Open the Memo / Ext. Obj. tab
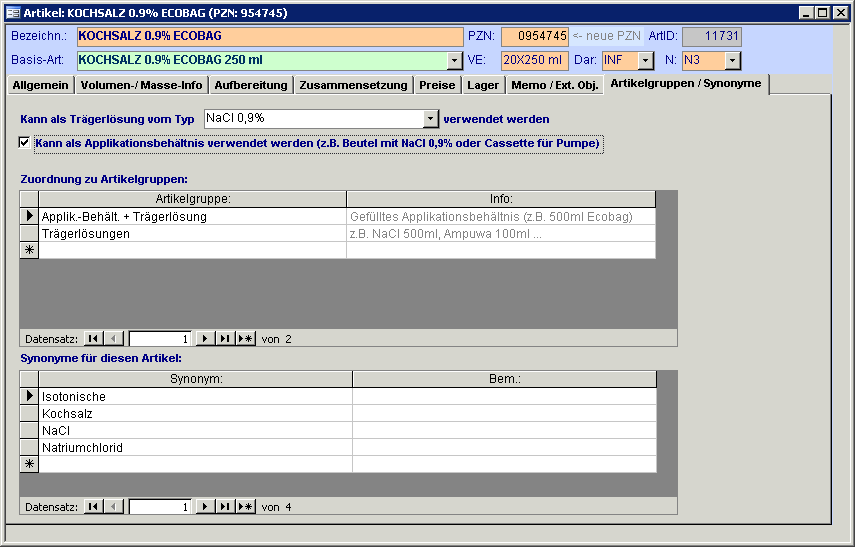Viewport: 855px width, 547px height. tap(555, 85)
